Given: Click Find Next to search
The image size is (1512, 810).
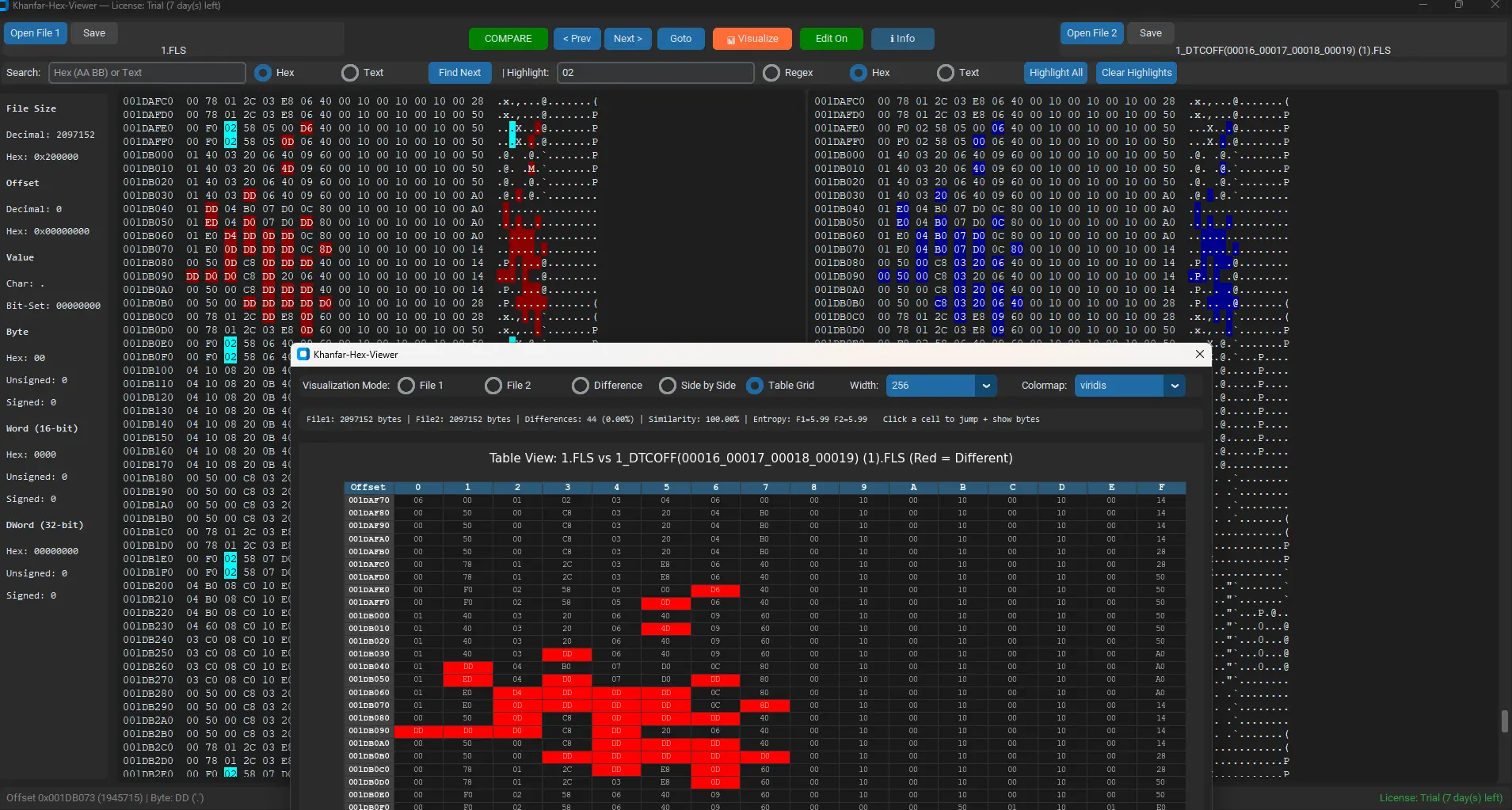Looking at the screenshot, I should [x=459, y=72].
